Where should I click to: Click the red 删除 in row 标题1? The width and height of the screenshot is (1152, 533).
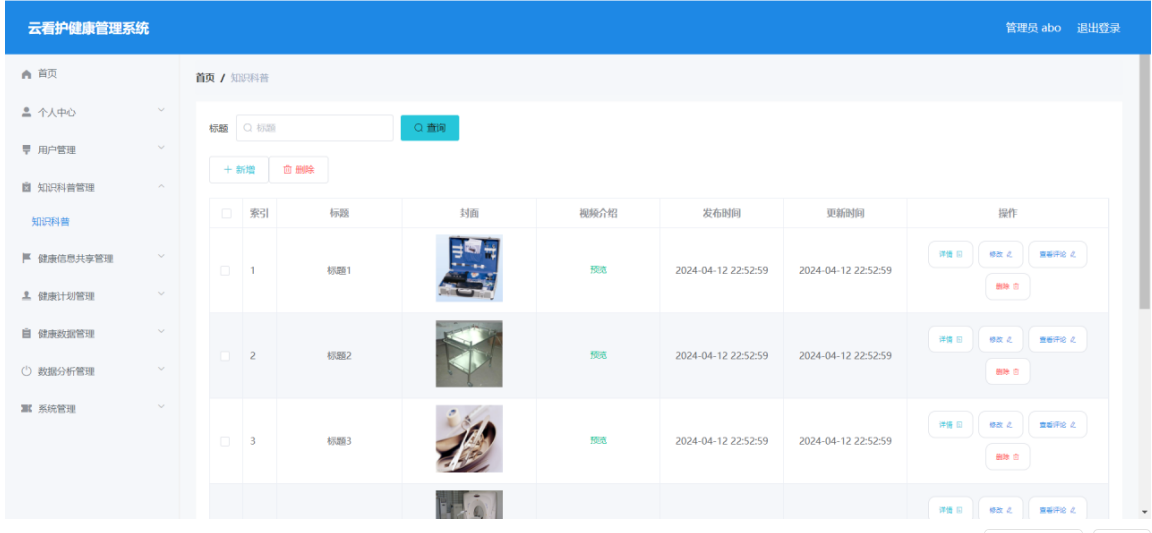(1007, 287)
